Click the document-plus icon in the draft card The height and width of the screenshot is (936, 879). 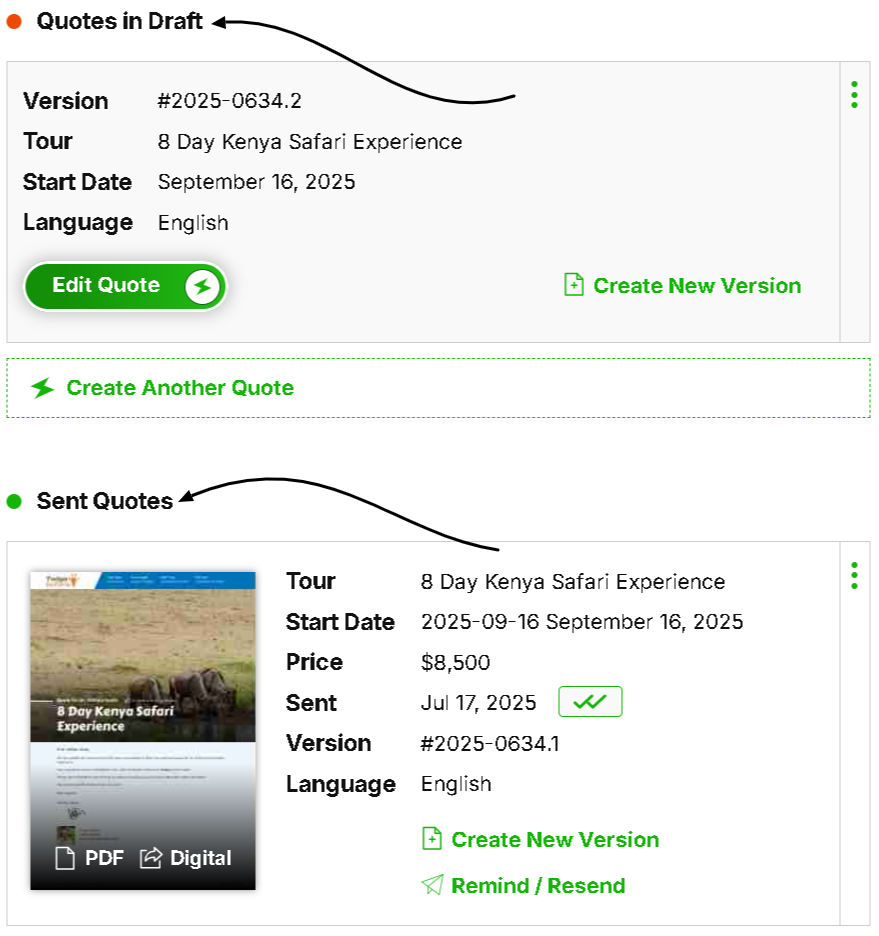[574, 285]
